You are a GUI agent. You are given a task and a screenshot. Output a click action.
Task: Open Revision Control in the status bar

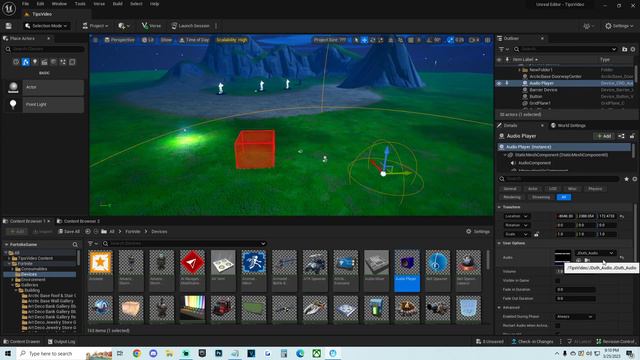coord(616,342)
